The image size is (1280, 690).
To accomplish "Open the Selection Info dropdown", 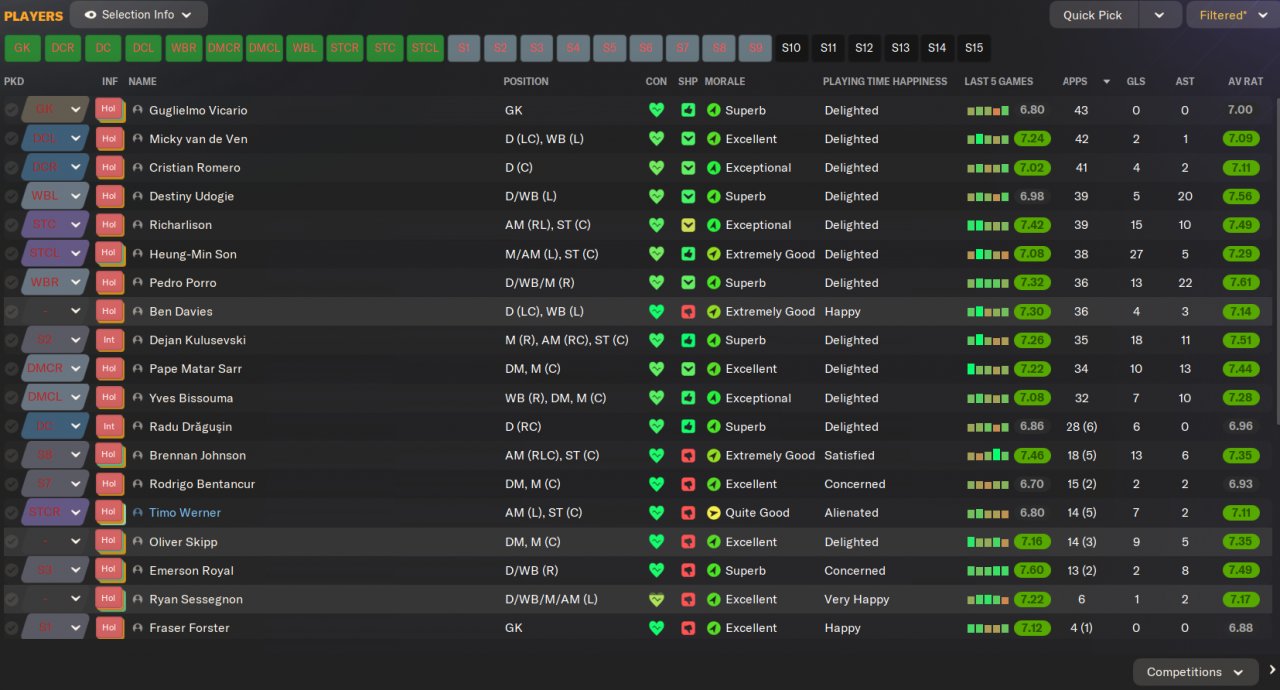I will pos(139,15).
